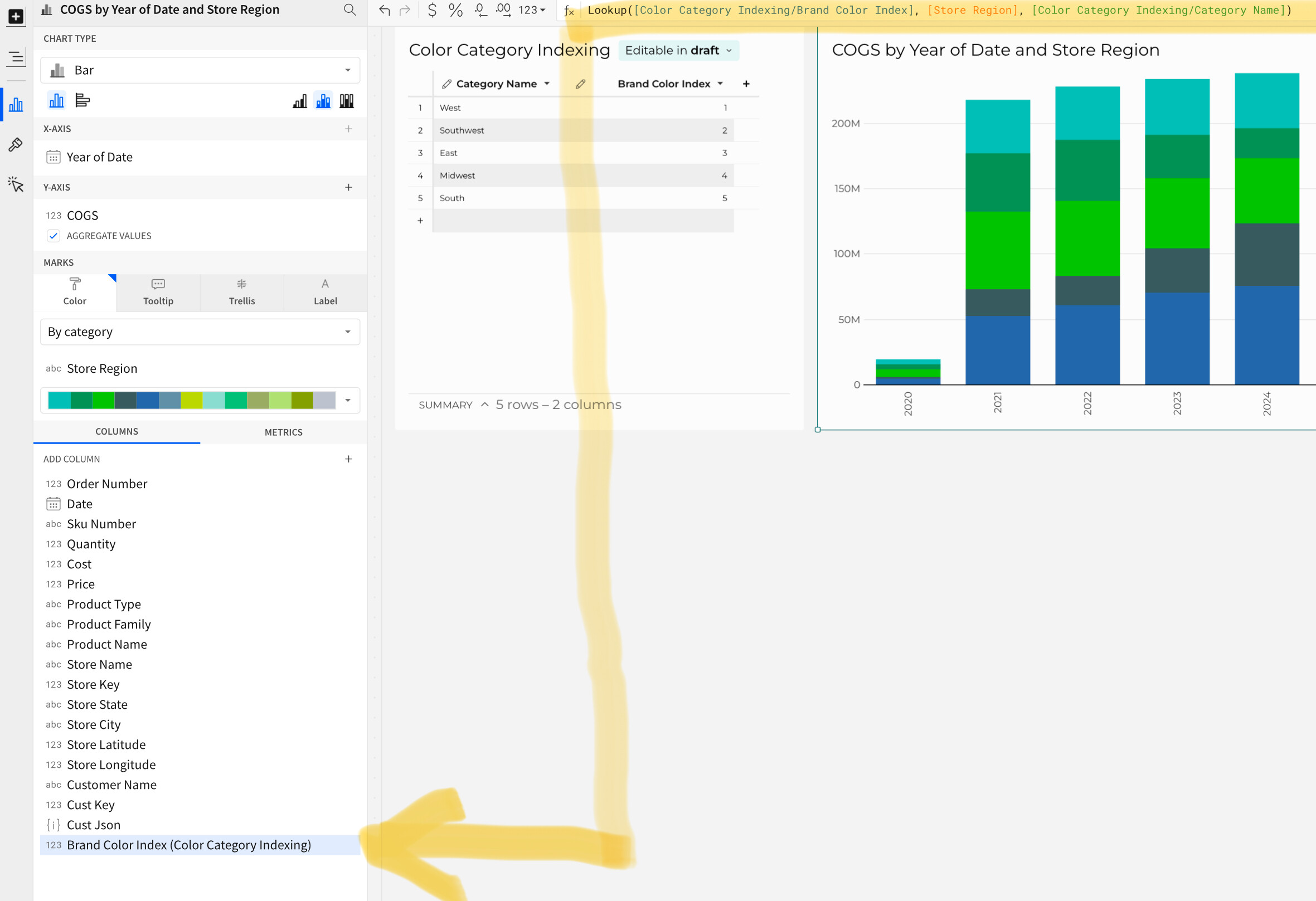Expand the By category color dropdown
1316x901 pixels.
(347, 332)
